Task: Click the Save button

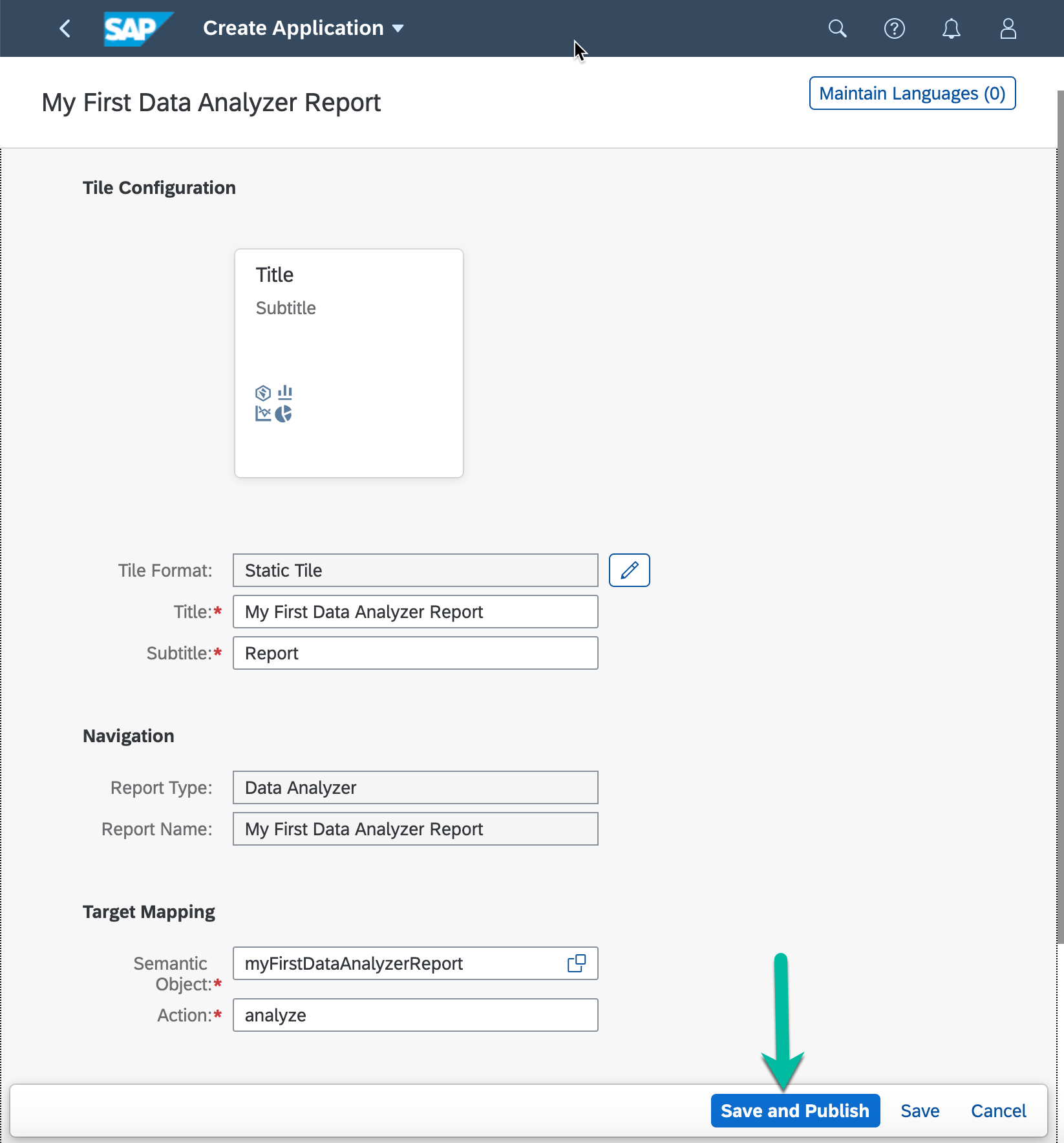Action: coord(919,1111)
